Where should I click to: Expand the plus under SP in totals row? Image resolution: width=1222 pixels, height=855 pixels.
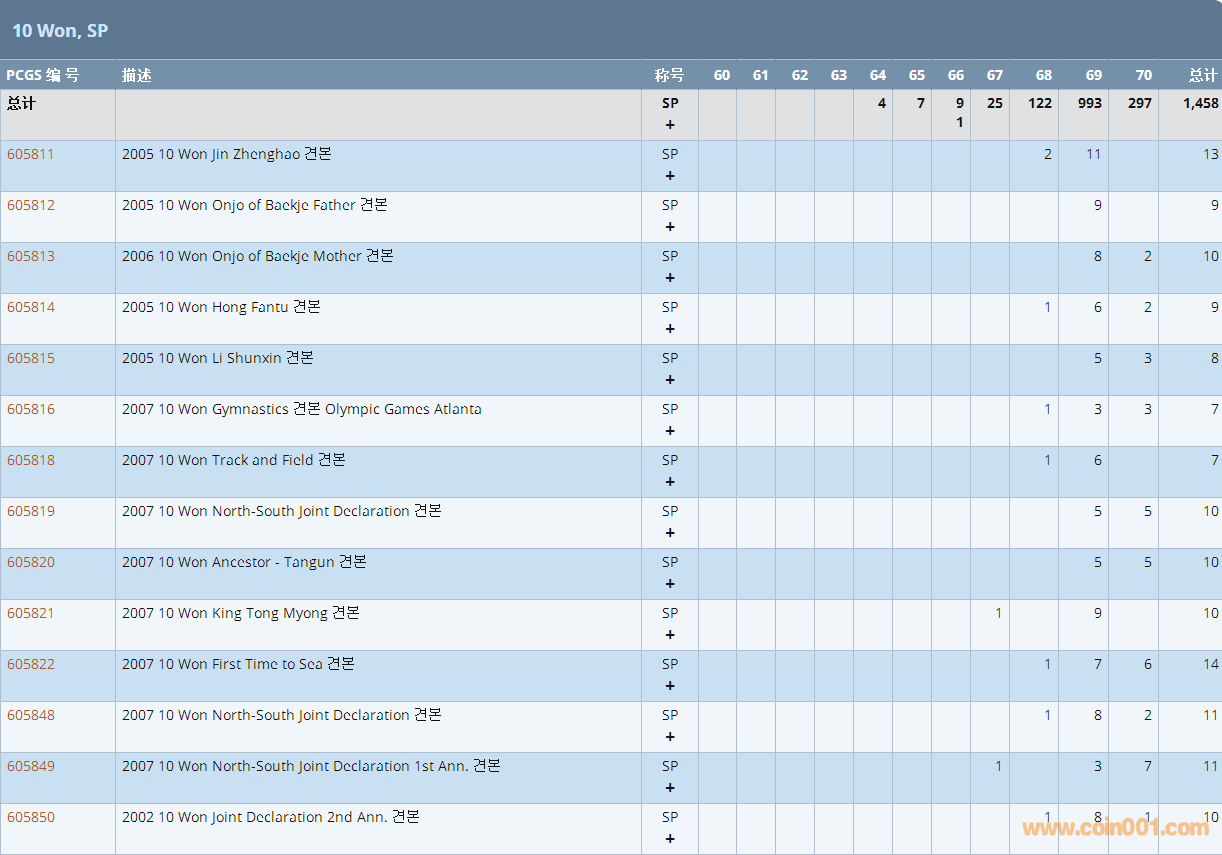670,125
